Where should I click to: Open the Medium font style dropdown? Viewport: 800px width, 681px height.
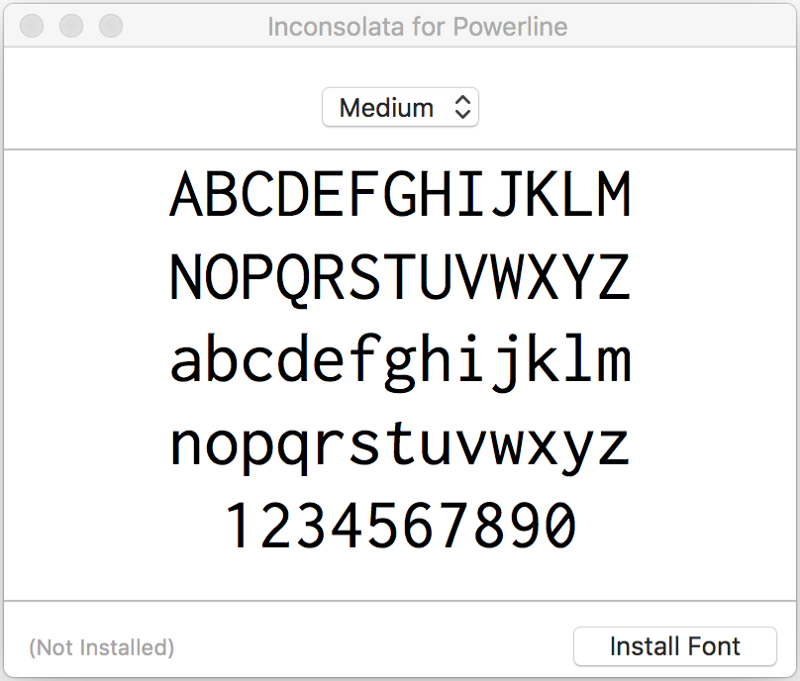pos(401,107)
